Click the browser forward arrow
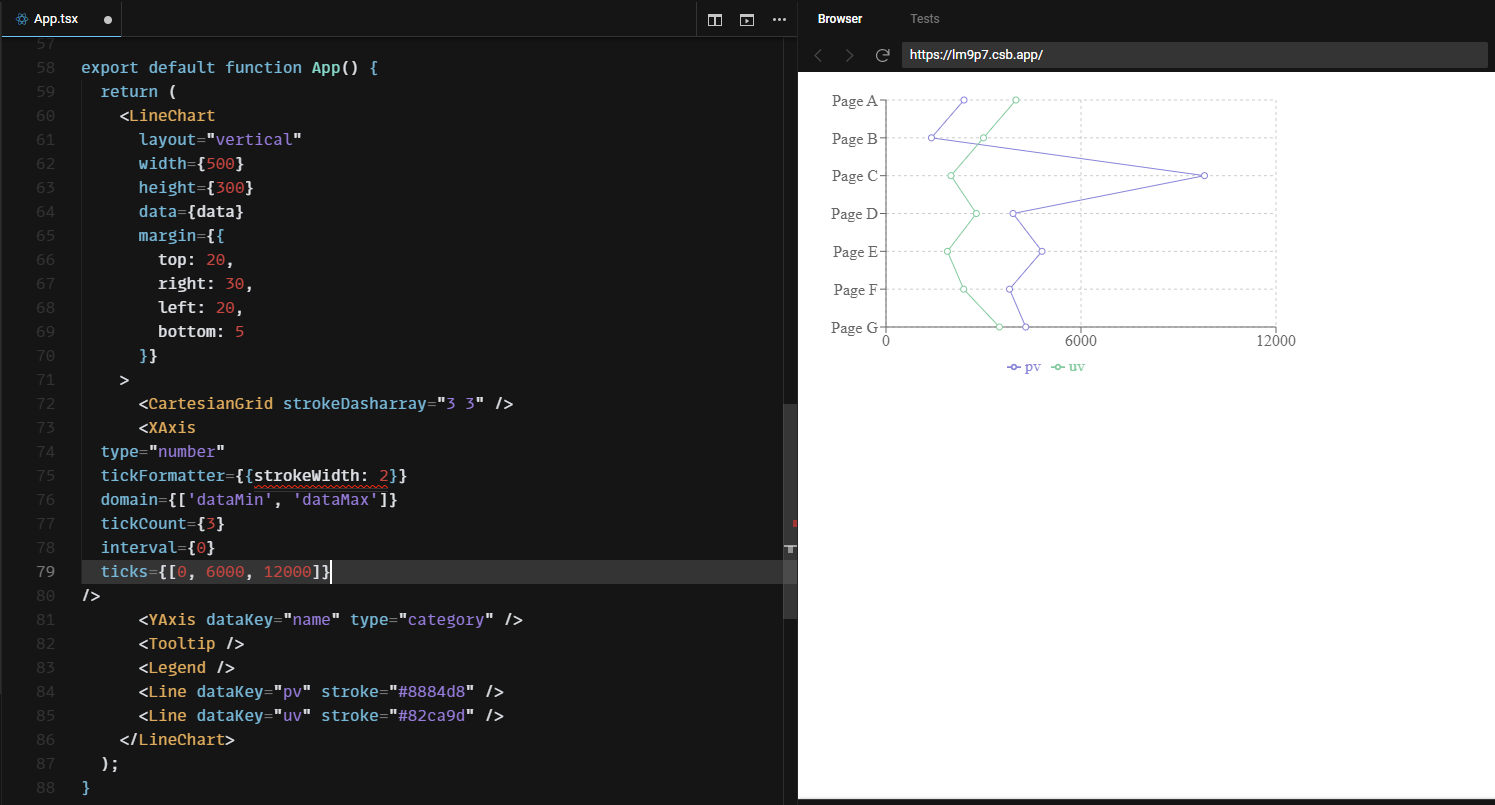This screenshot has height=805, width=1495. 849,55
